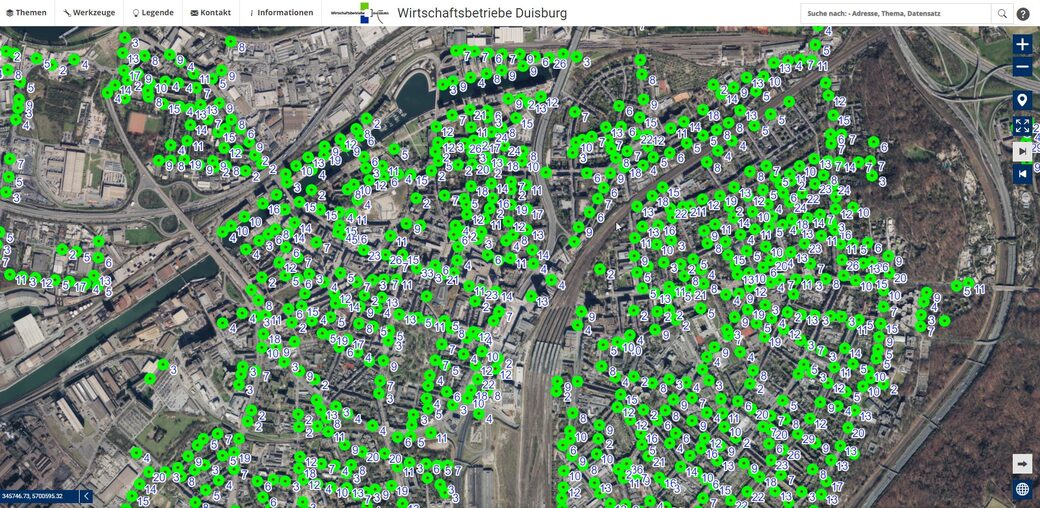Viewport: 1040px width, 508px height.
Task: Open the Kontakt page
Action: [210, 13]
